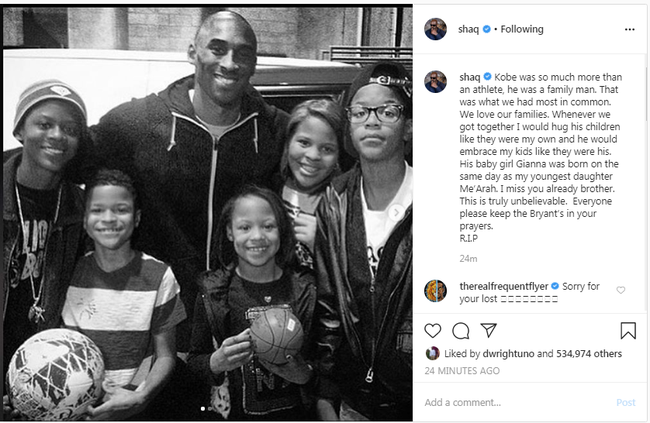Screen dimensions: 650x423
Task: Open the 24 MINUTES AGO timestamp link
Action: pos(462,371)
